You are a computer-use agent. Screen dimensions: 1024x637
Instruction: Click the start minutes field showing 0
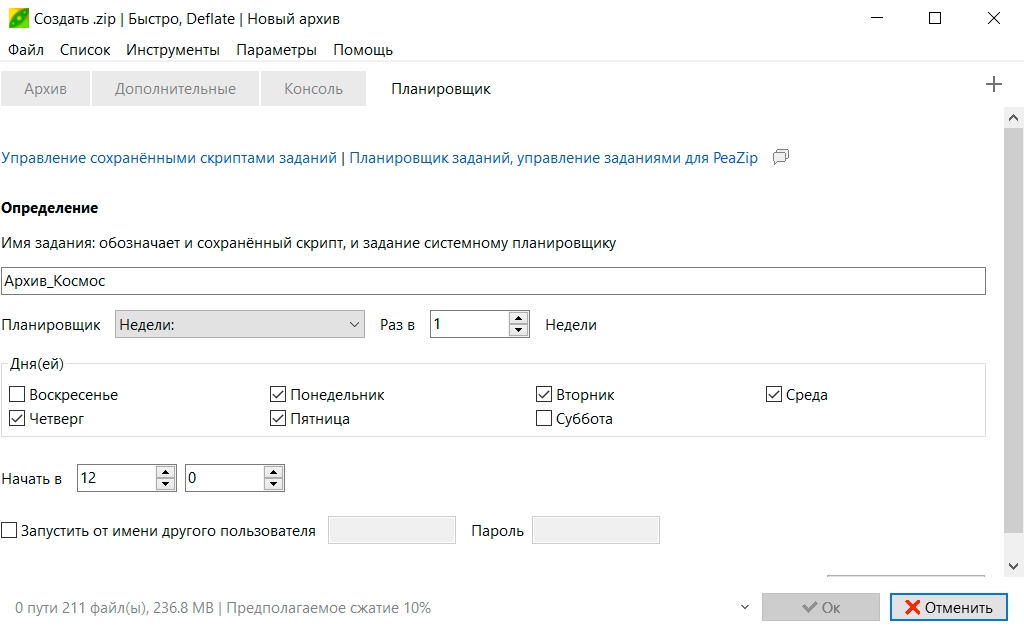(224, 478)
